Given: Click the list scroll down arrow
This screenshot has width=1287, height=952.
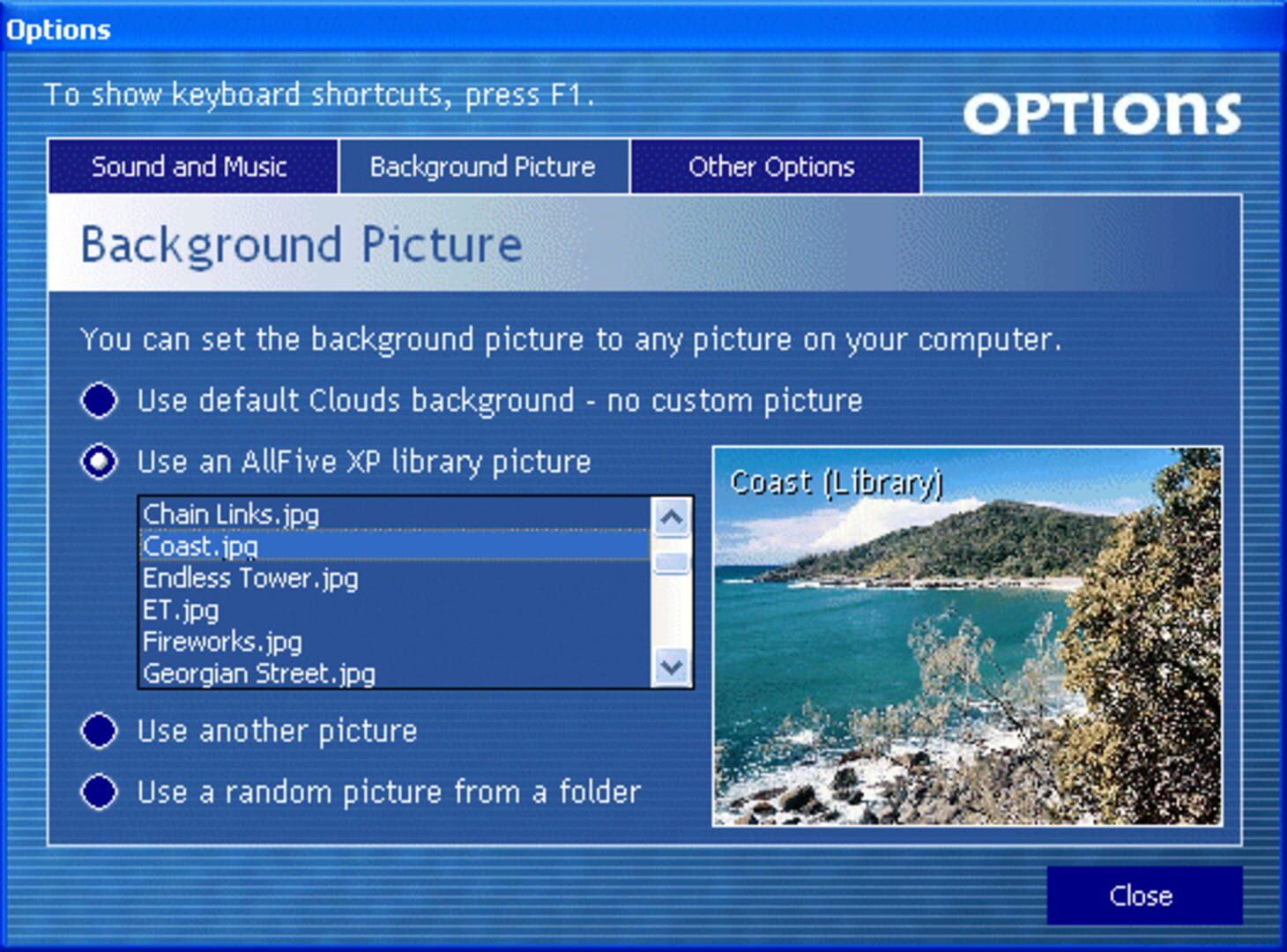Looking at the screenshot, I should 672,667.
